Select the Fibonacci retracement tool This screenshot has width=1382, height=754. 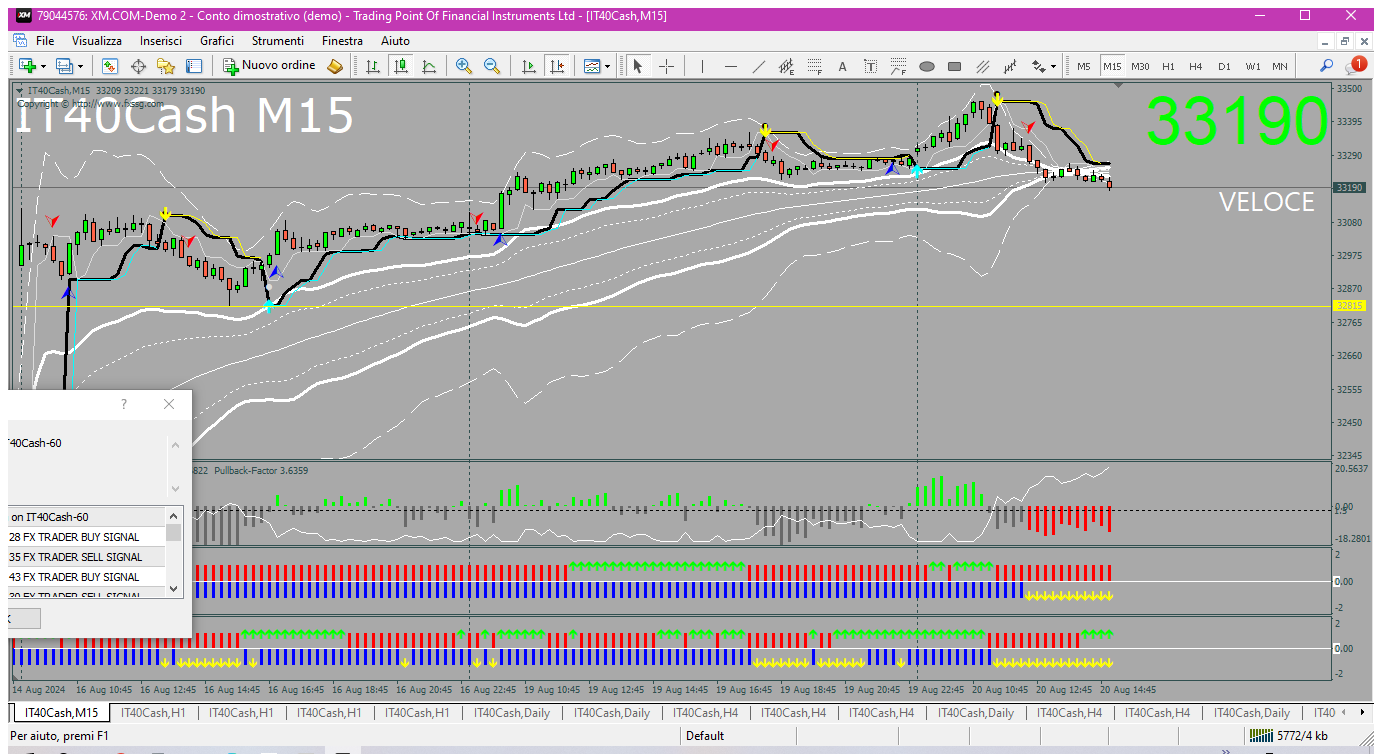tap(815, 66)
